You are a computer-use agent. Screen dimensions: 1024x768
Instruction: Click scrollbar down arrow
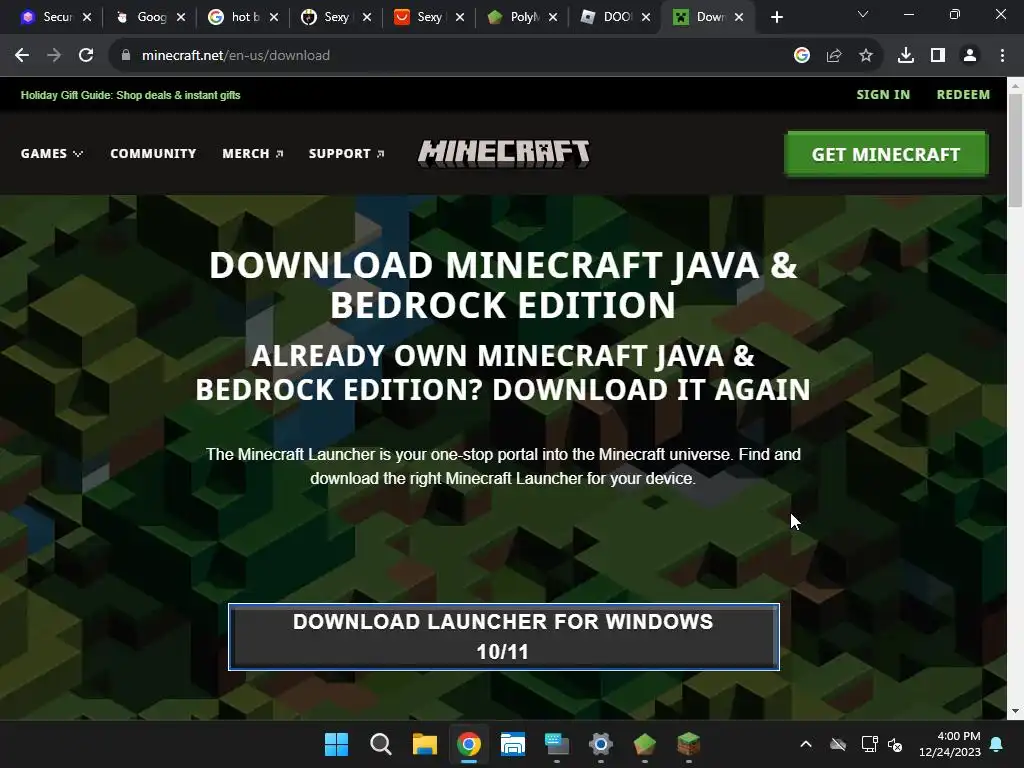[1015, 711]
